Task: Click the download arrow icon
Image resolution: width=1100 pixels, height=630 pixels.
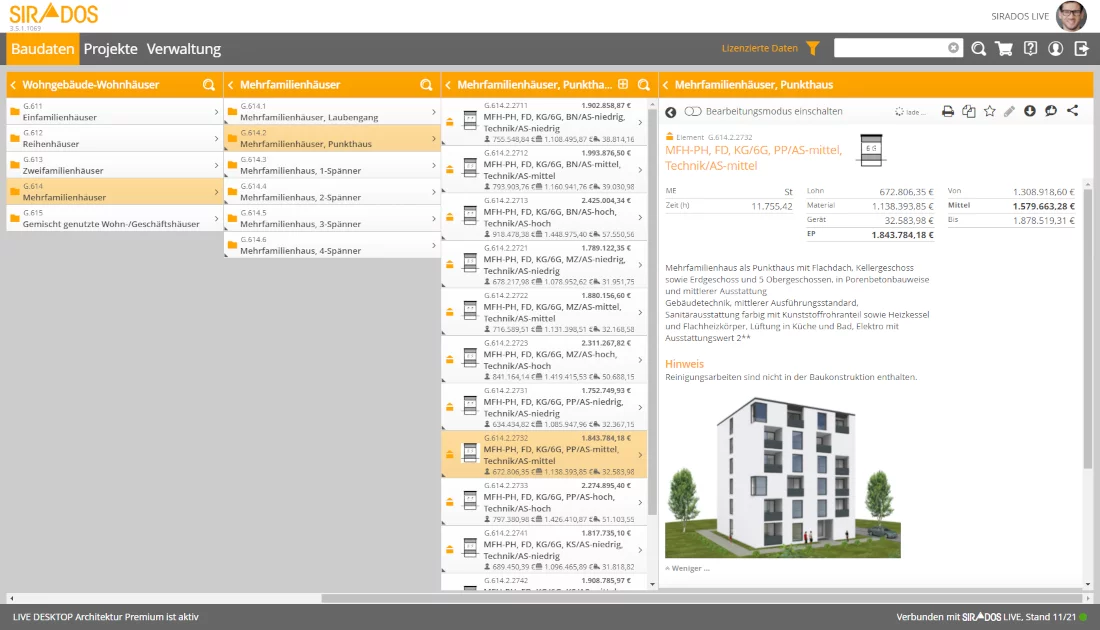Action: pos(1030,111)
